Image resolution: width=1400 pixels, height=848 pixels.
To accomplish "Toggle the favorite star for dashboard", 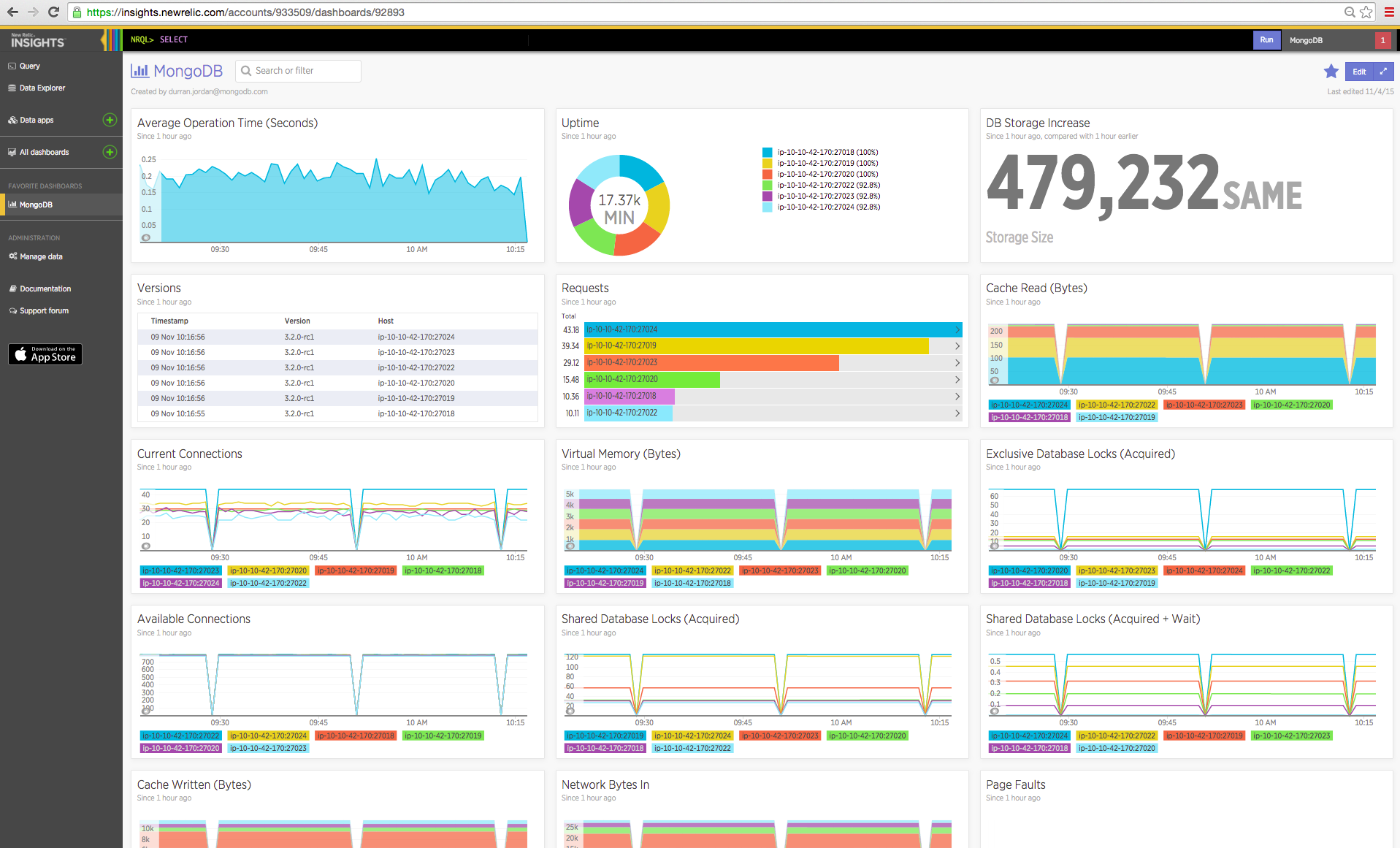I will click(1331, 71).
